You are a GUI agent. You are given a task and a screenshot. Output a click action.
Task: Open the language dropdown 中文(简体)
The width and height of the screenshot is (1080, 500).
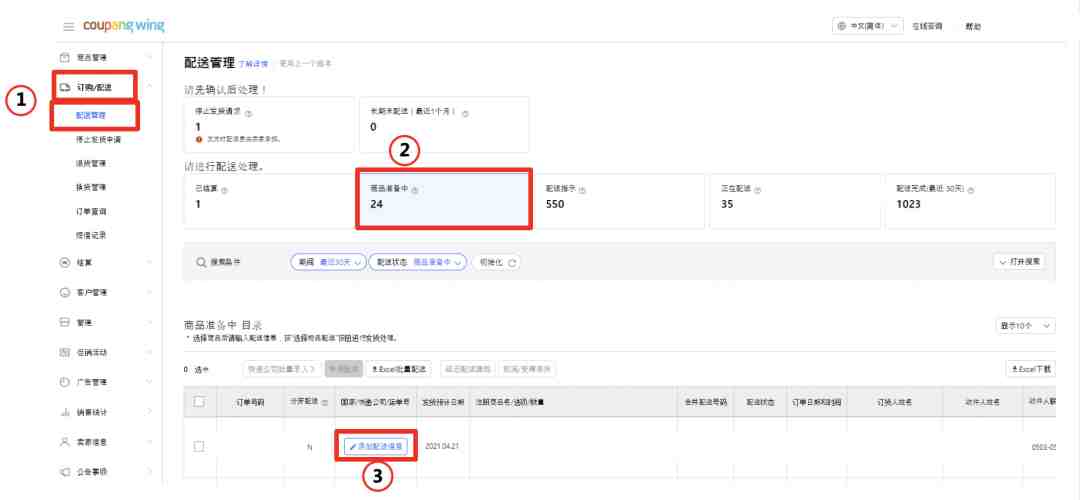867,26
